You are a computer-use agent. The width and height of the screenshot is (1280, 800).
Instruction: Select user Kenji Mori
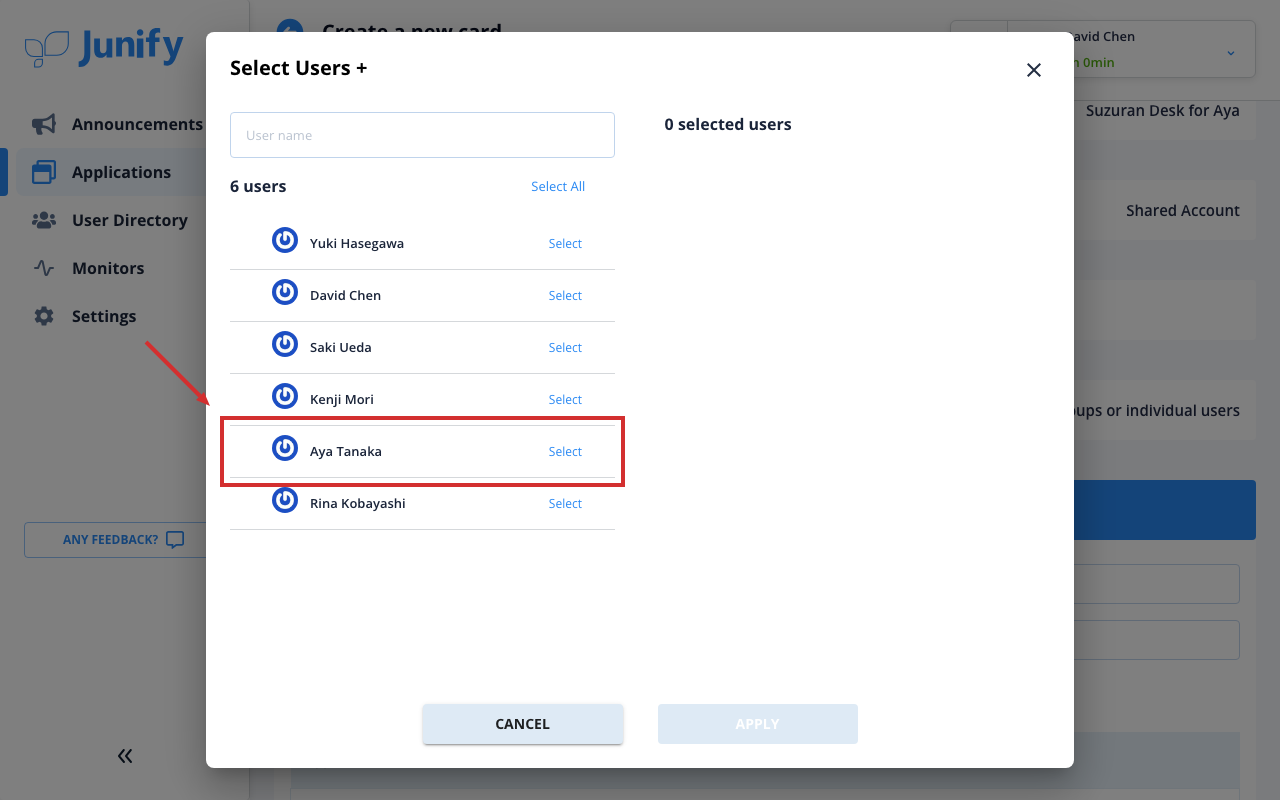pos(565,400)
